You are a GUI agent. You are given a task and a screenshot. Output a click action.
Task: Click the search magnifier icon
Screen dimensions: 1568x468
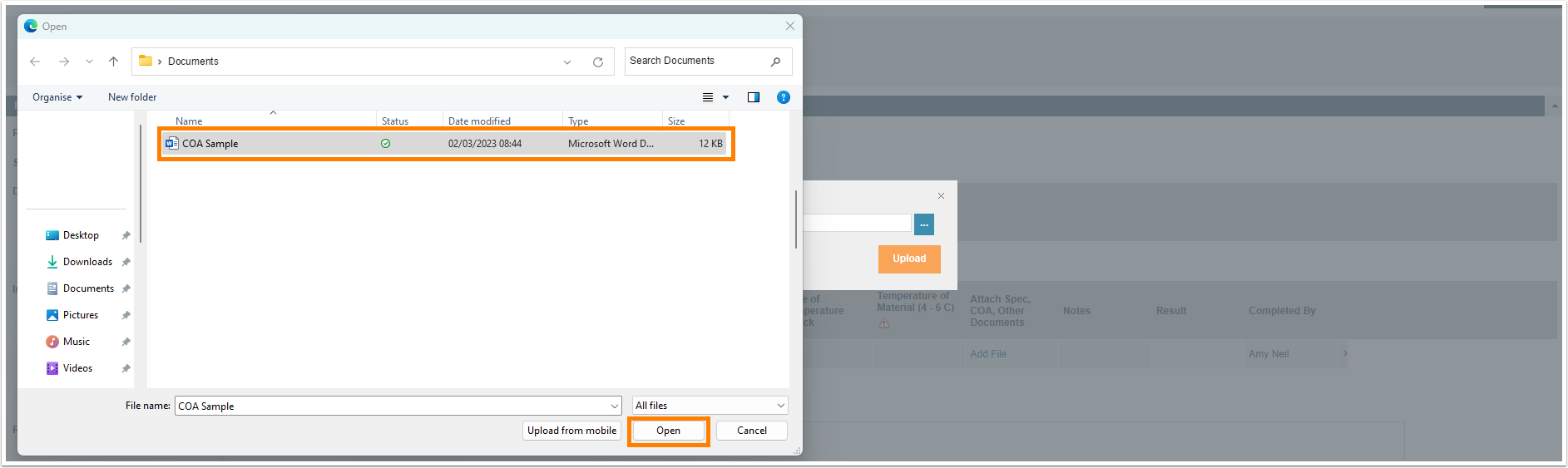(775, 62)
